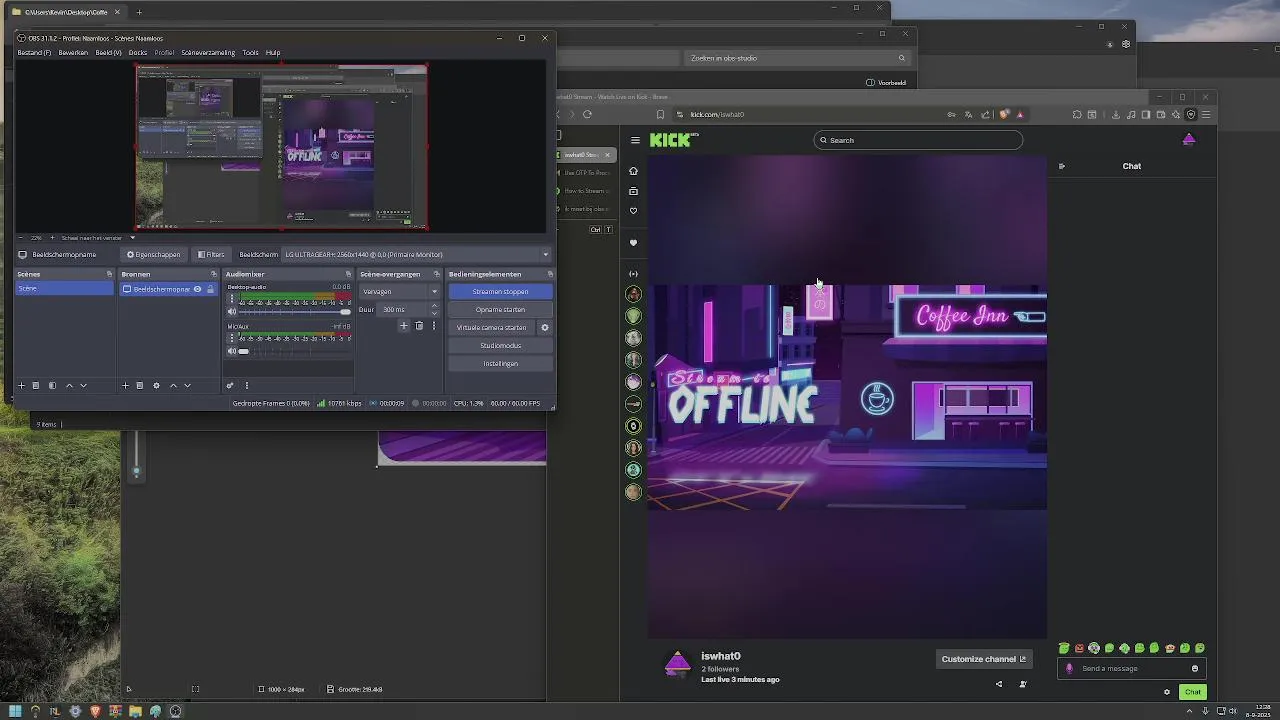
Task: Toggle Studiomodus in OBS
Action: point(500,345)
